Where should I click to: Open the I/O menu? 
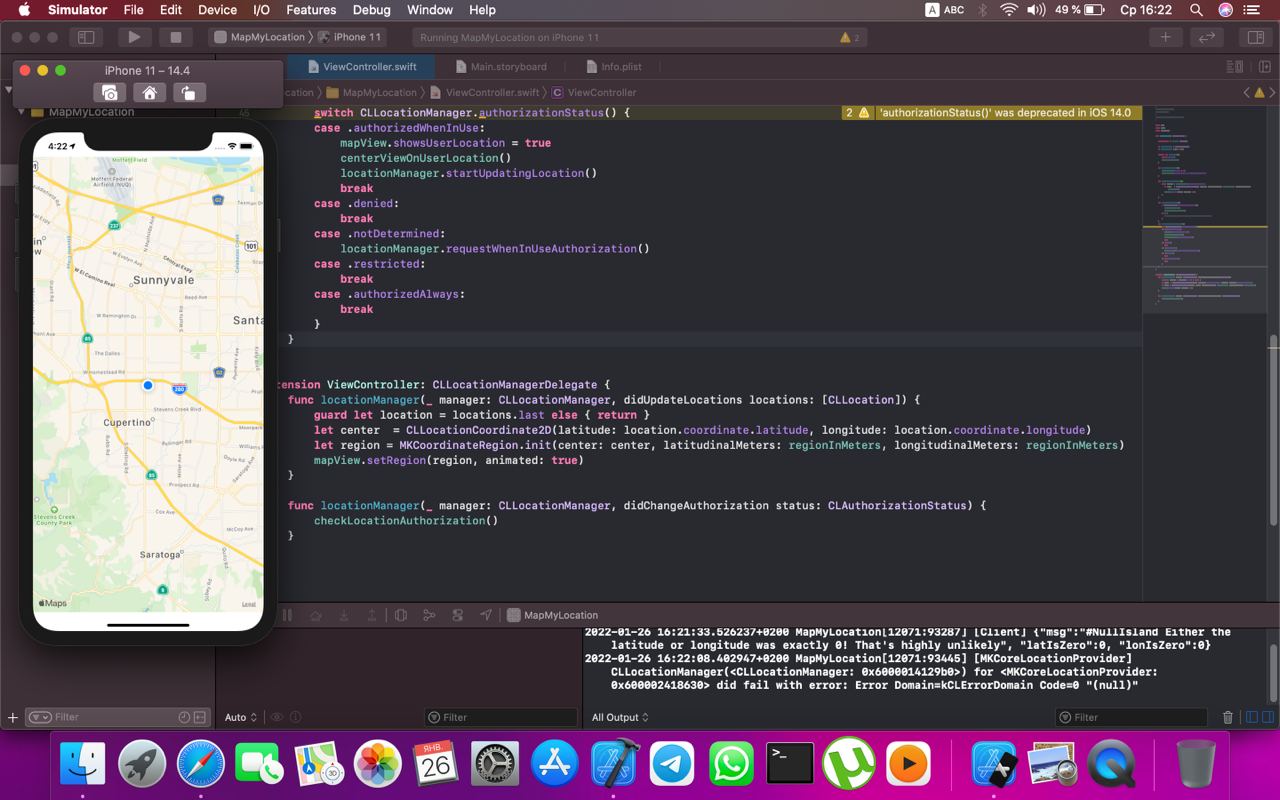[x=261, y=10]
